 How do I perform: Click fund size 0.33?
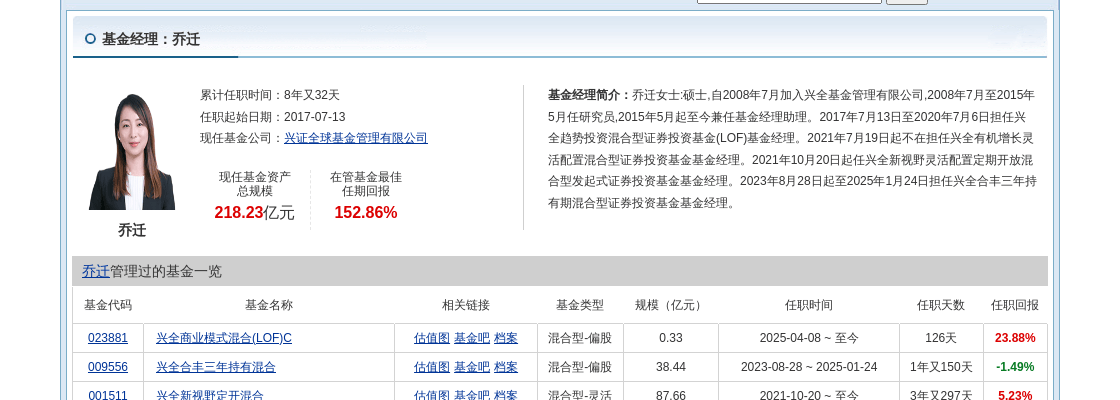(x=671, y=338)
